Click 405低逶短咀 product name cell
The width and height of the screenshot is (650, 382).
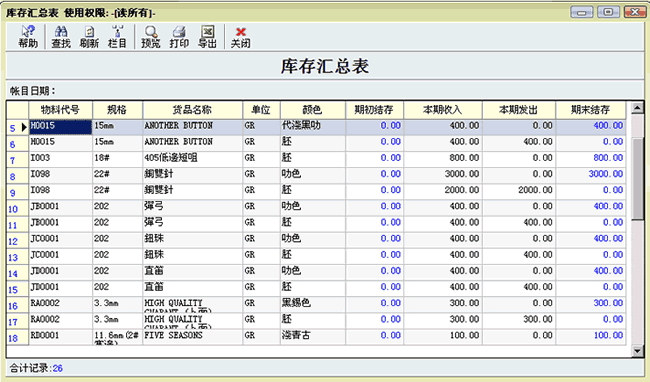pyautogui.click(x=192, y=159)
